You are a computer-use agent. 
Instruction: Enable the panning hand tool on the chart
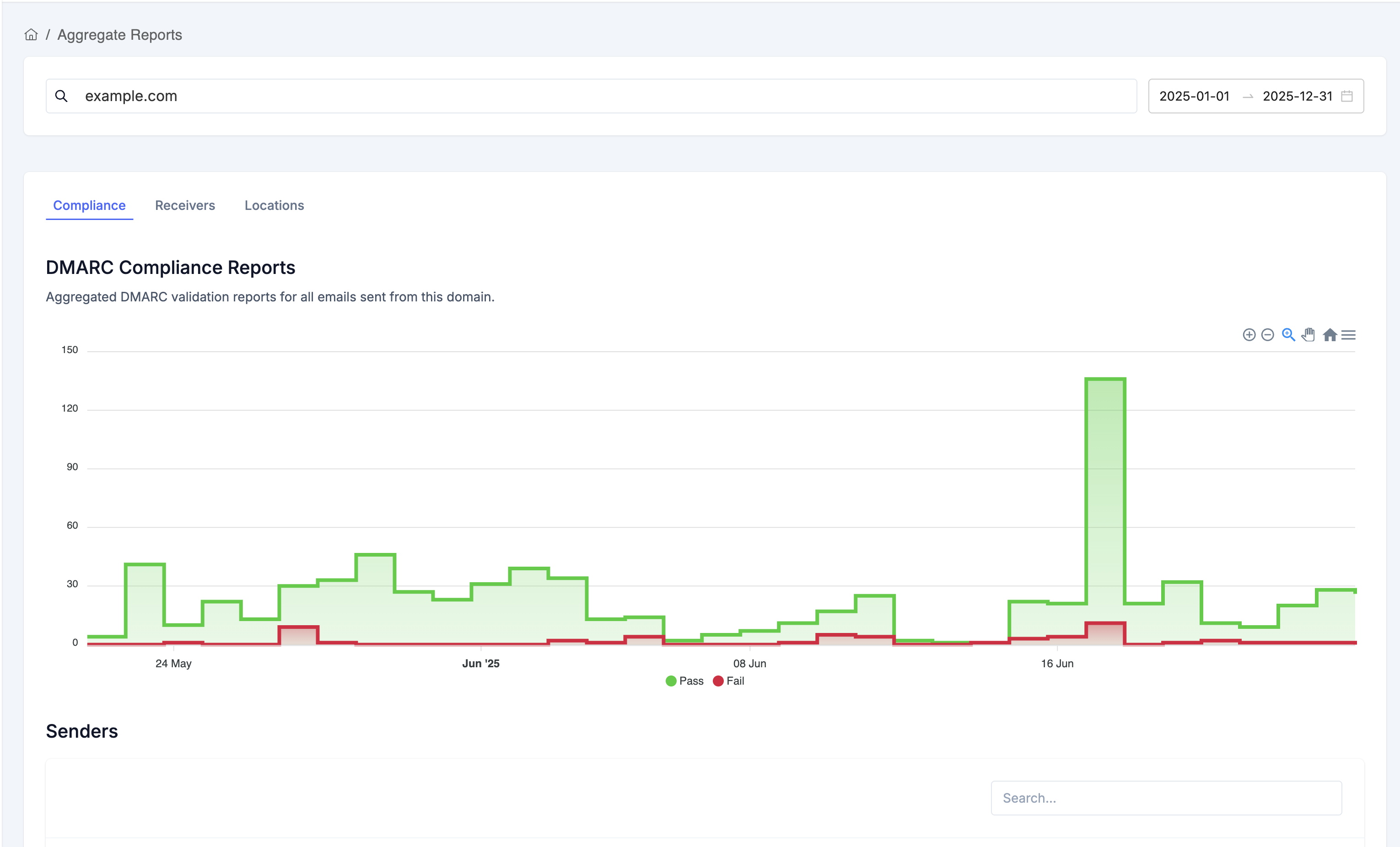coord(1308,335)
